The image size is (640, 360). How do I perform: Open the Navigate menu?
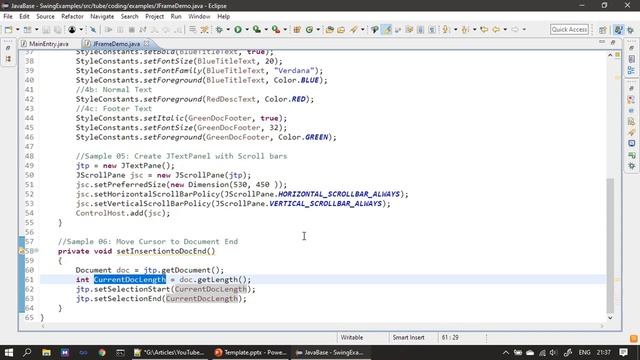tap(102, 16)
